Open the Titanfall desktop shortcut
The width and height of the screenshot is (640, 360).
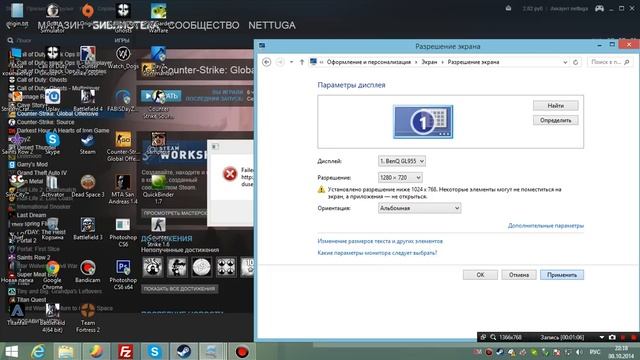[17, 315]
